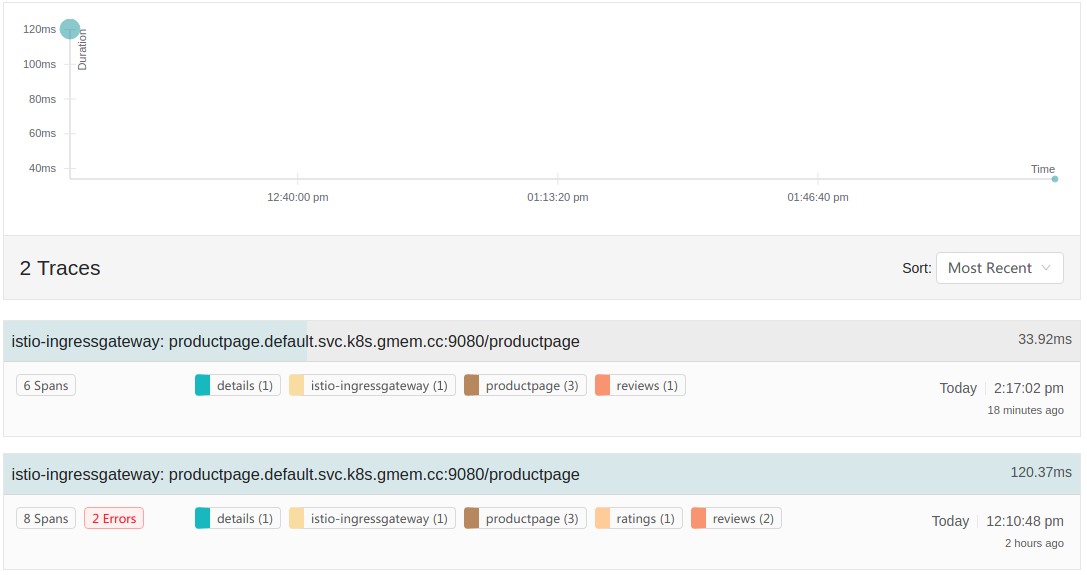Click details (1) tag in 8-span trace

[x=238, y=518]
